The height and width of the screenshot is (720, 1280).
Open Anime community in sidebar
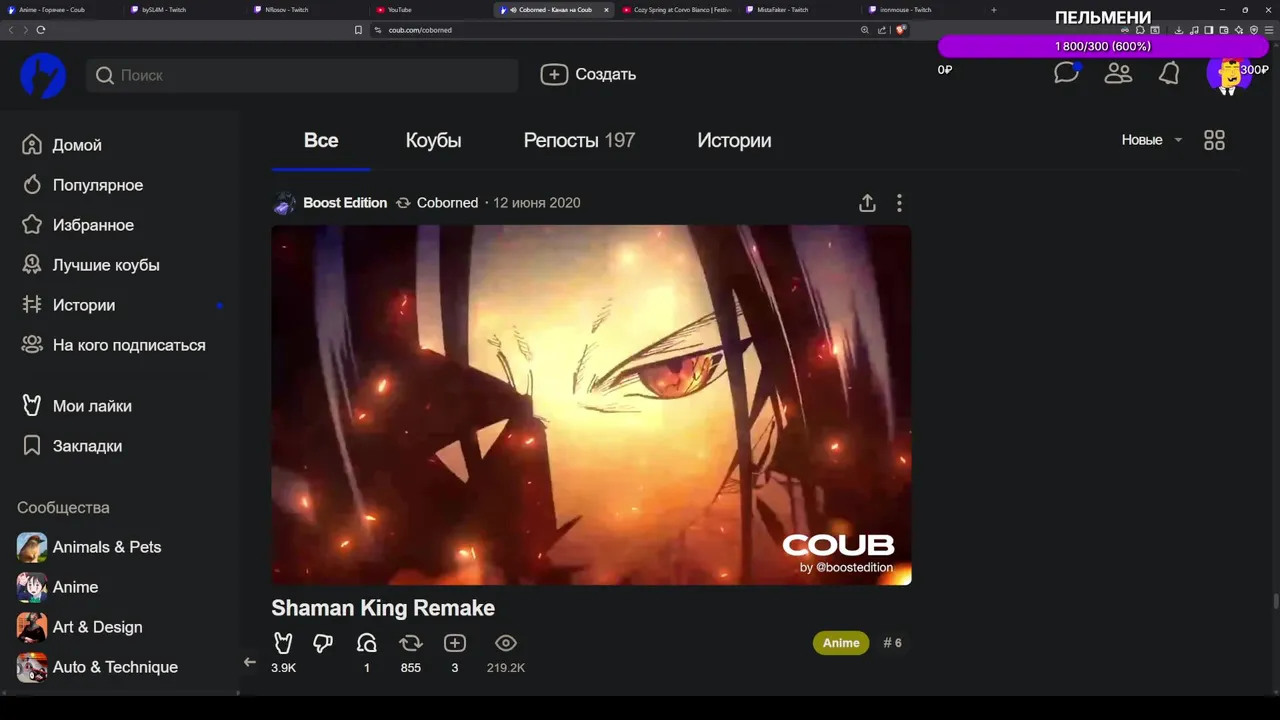(x=58, y=587)
